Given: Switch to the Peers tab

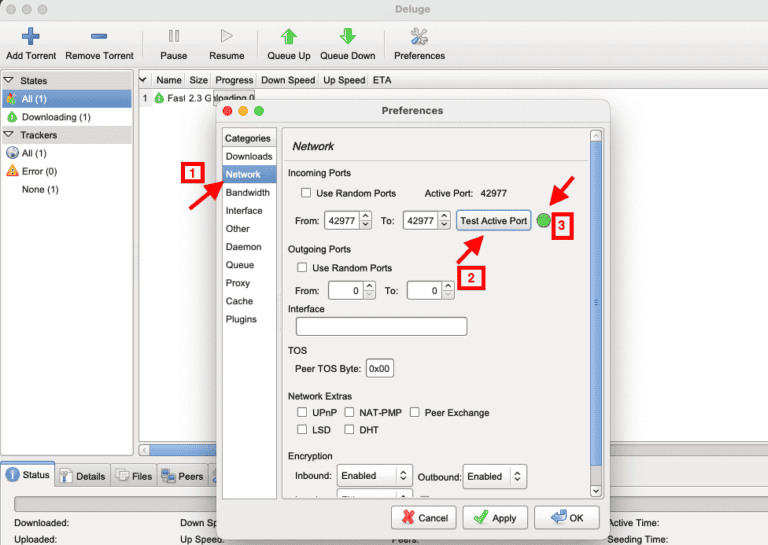Looking at the screenshot, I should coord(182,476).
